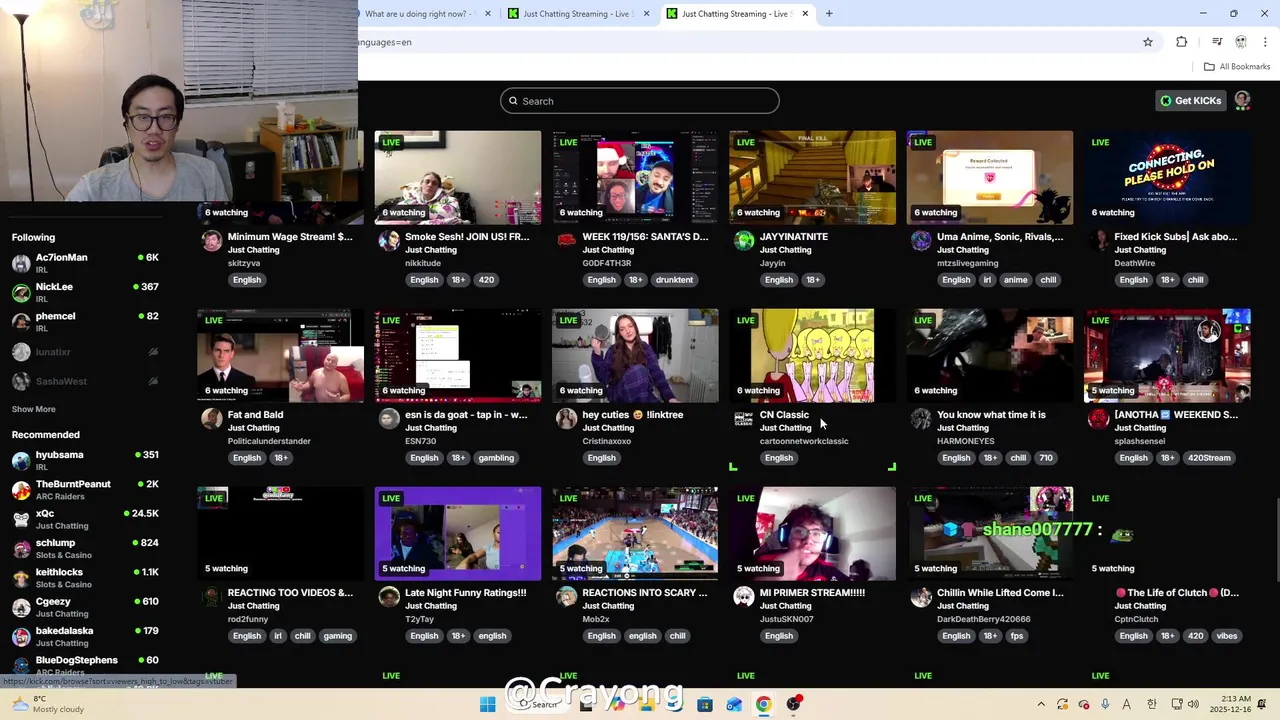Open Cgeezy's avatar in Recommended channels
Image resolution: width=1280 pixels, height=720 pixels.
tap(21, 607)
